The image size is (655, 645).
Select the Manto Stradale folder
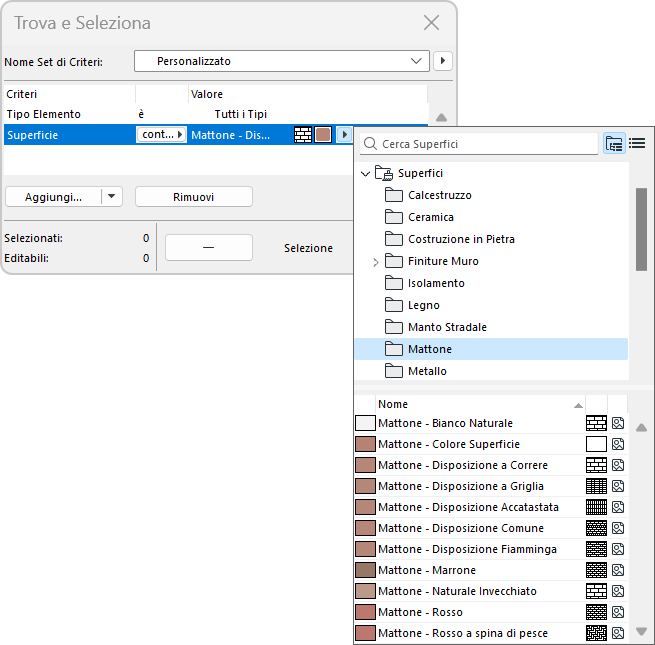(x=447, y=327)
